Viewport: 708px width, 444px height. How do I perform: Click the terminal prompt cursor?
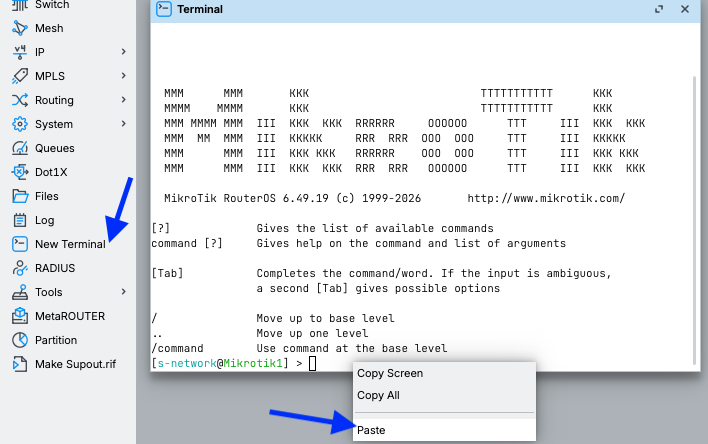coord(312,363)
